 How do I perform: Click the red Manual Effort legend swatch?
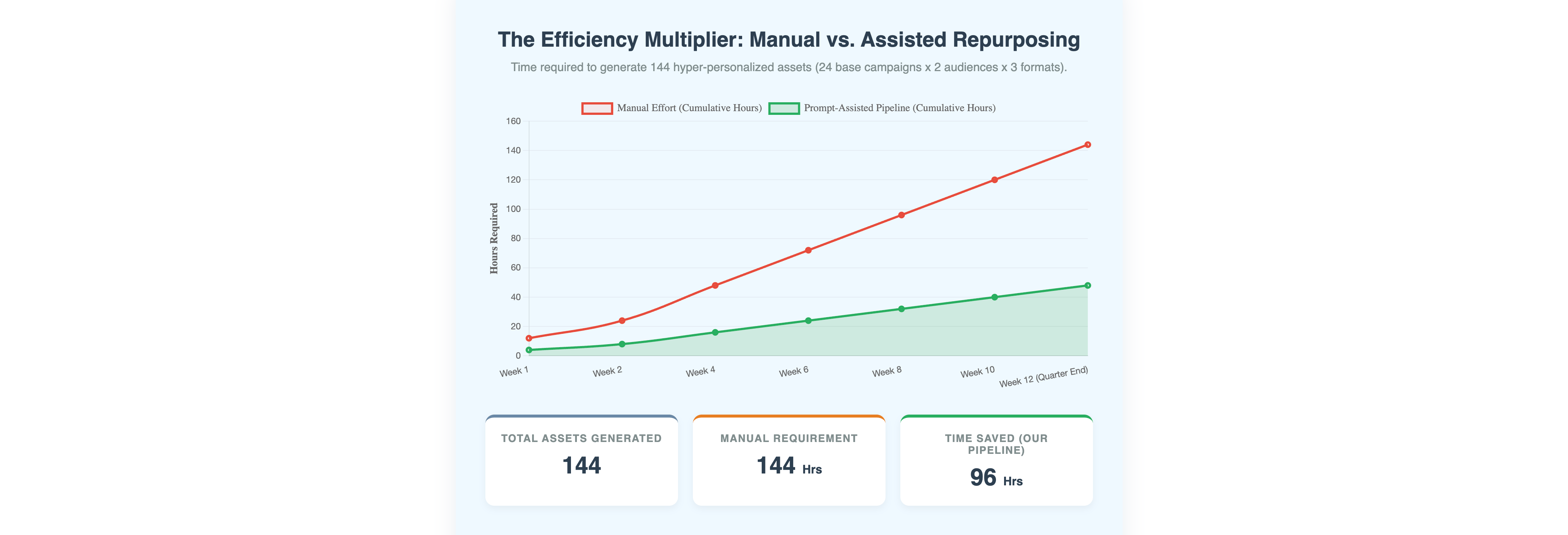pos(597,108)
